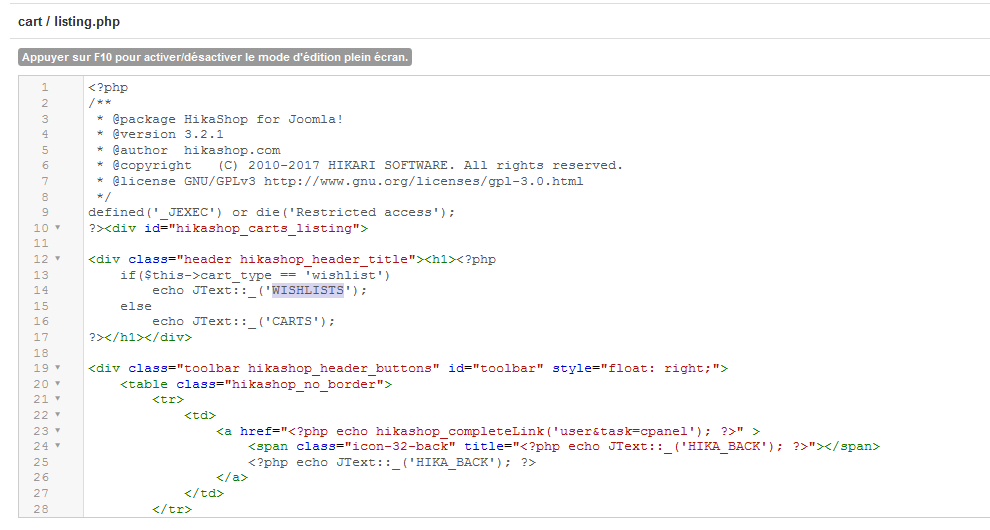The image size is (990, 530).
Task: Click the F10 fullscreen editing hint label
Action: 215,57
